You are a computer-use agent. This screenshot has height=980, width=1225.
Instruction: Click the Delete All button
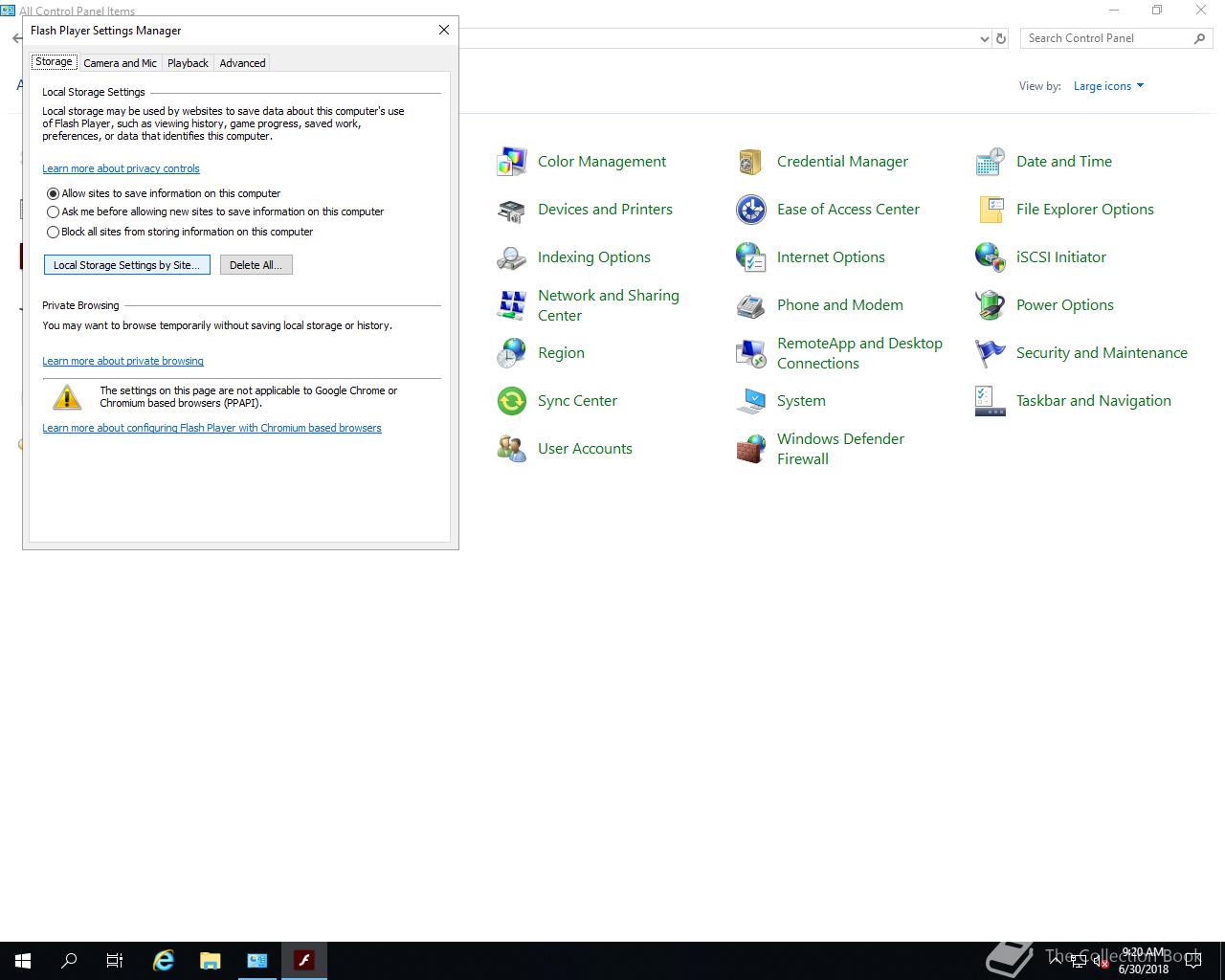[x=256, y=265]
